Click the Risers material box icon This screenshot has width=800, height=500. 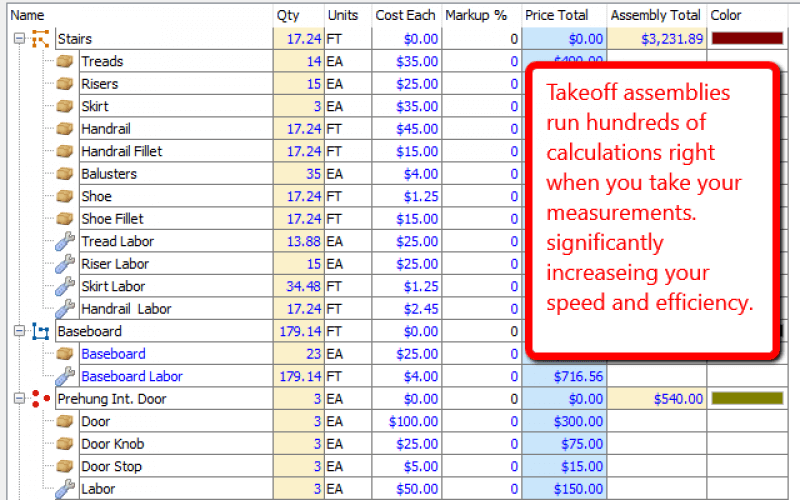[x=64, y=84]
